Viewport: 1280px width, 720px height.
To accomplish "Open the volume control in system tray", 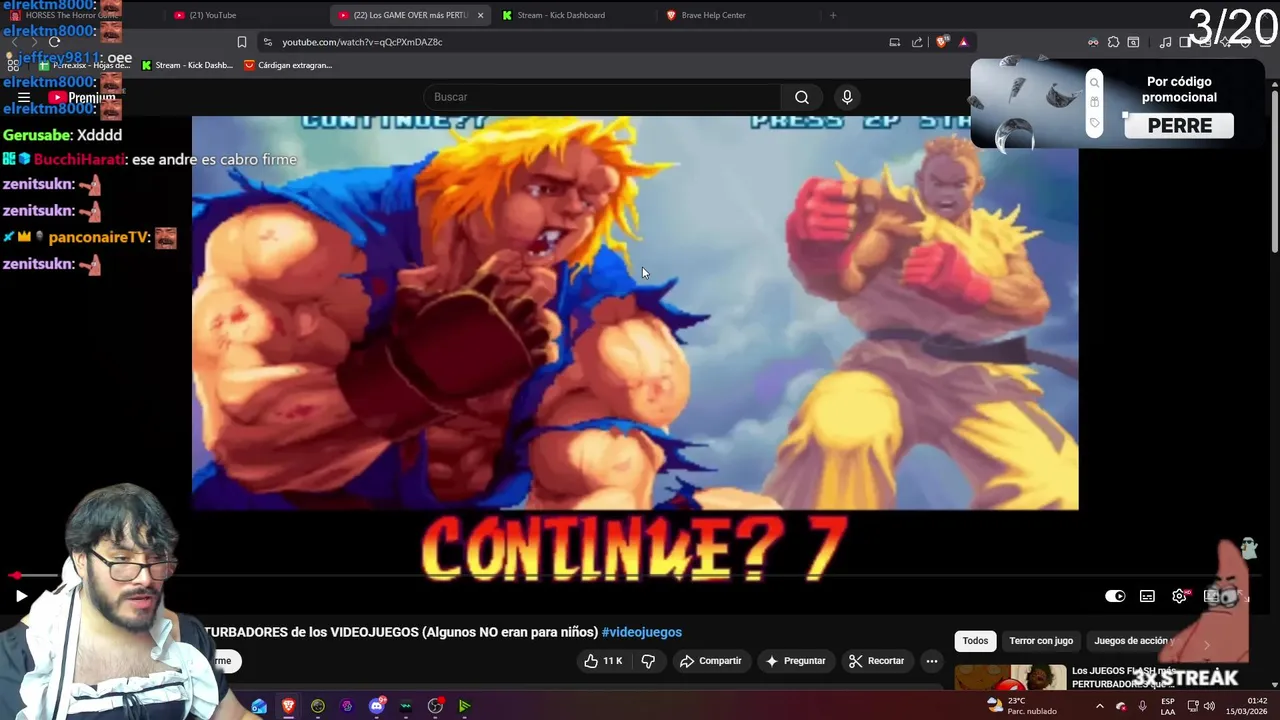I will pyautogui.click(x=1209, y=706).
